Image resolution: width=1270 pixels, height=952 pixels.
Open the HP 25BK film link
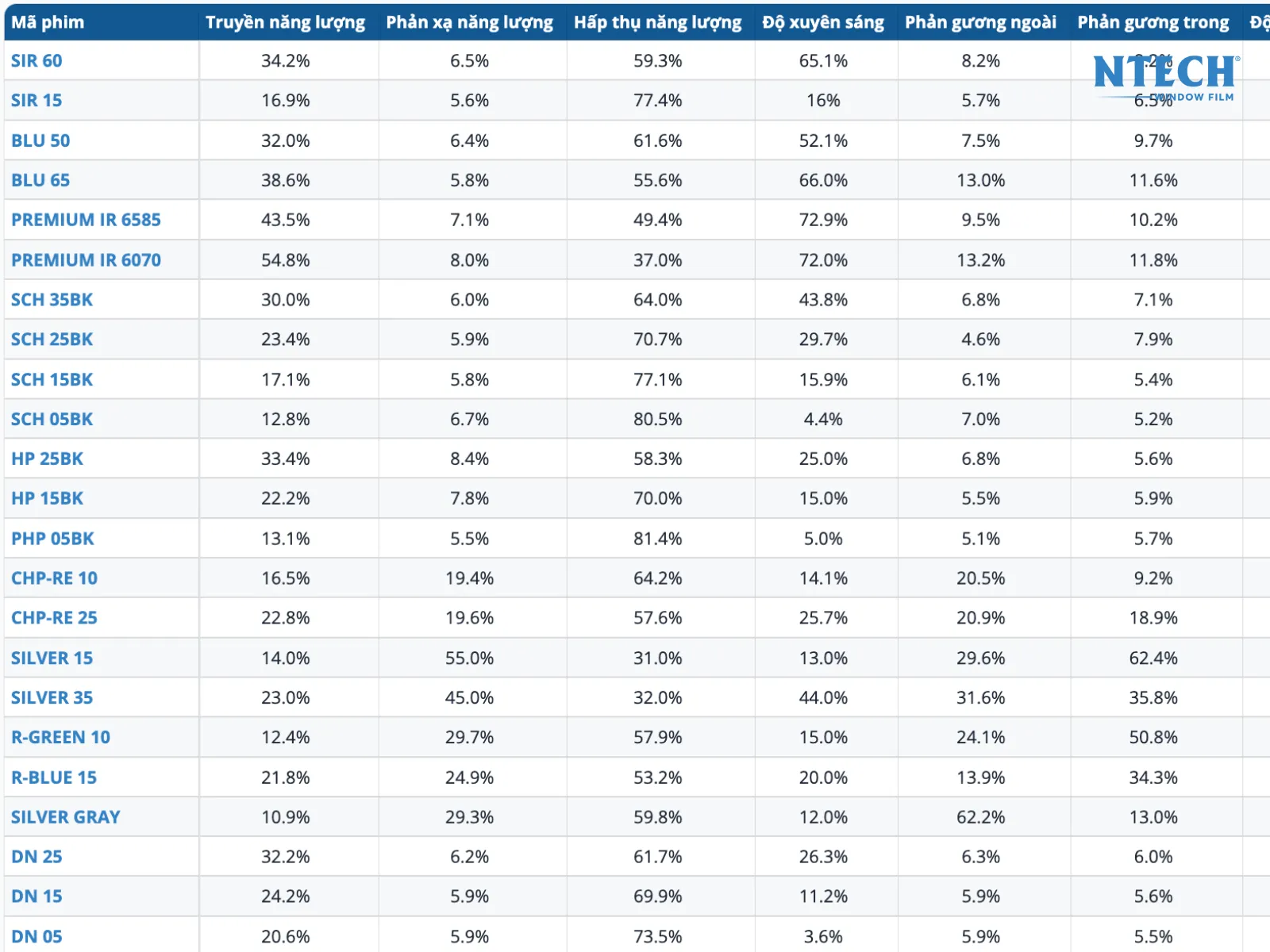point(47,459)
